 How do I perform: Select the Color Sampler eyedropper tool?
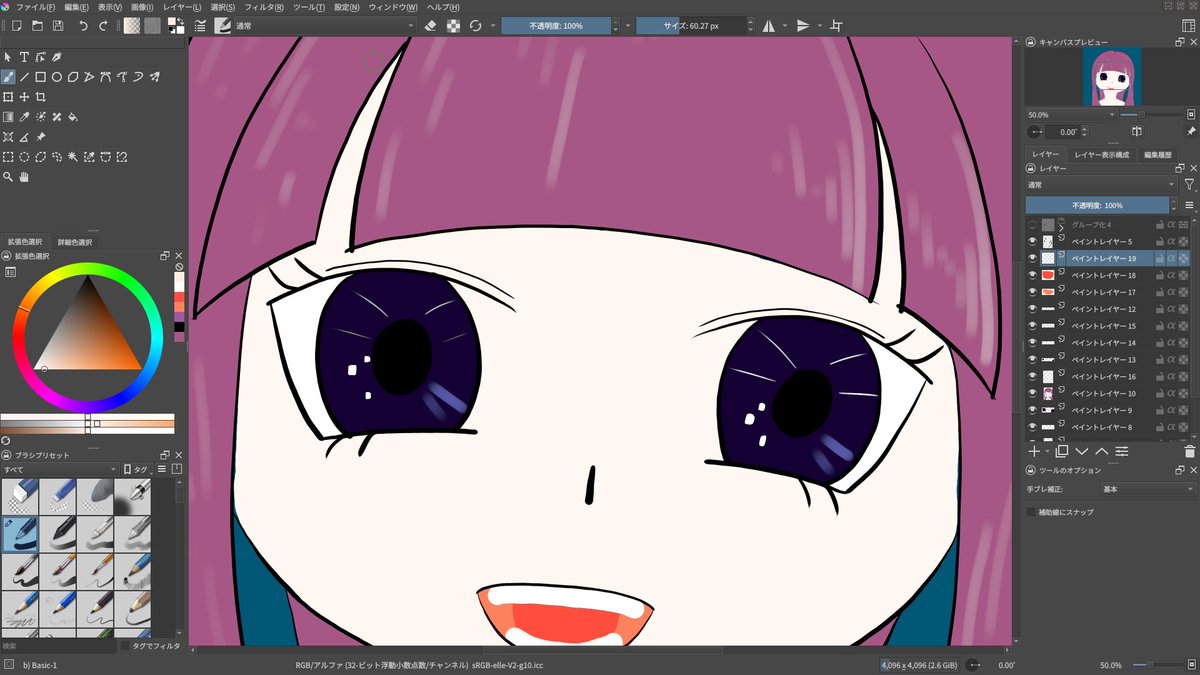pos(24,117)
